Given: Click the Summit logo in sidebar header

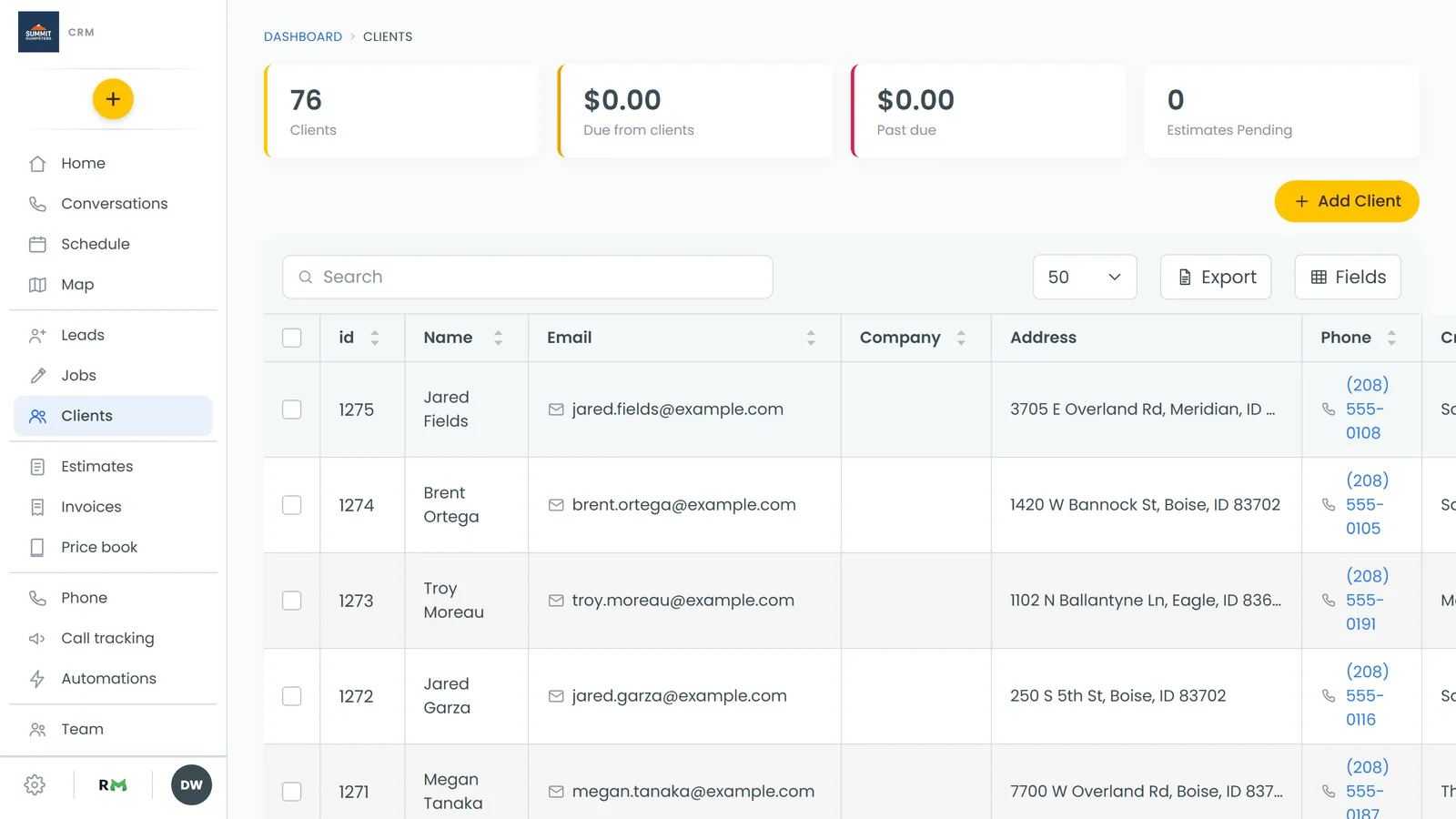Looking at the screenshot, I should (38, 32).
